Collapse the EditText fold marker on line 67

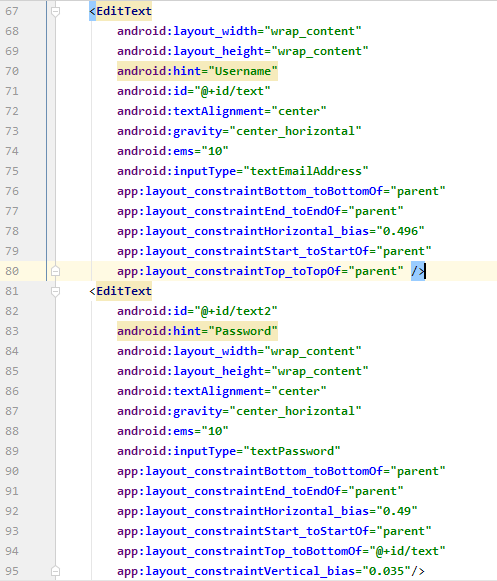pos(55,11)
